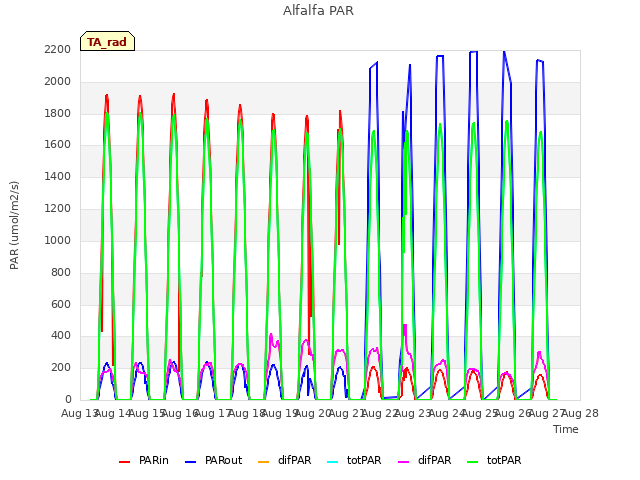Click the green totPAR color swatch
640x480 pixels.
point(473,462)
